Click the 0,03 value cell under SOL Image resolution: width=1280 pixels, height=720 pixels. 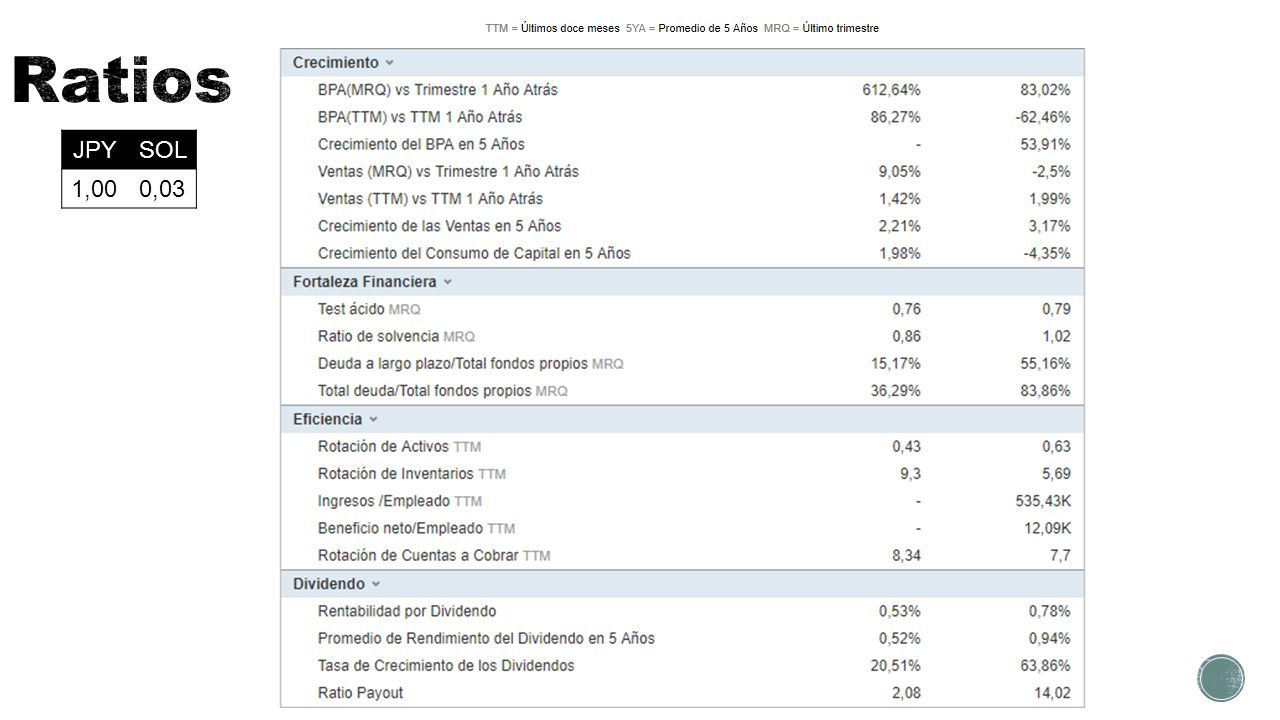click(163, 189)
